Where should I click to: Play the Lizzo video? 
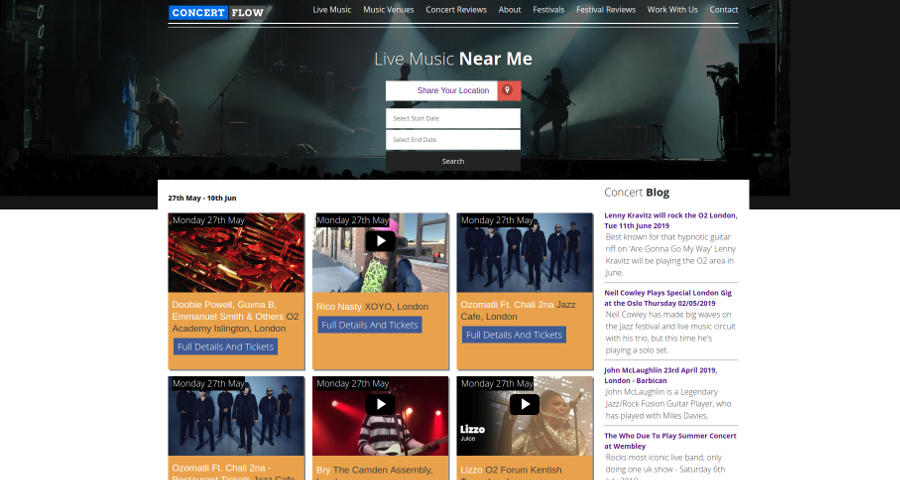click(x=525, y=404)
